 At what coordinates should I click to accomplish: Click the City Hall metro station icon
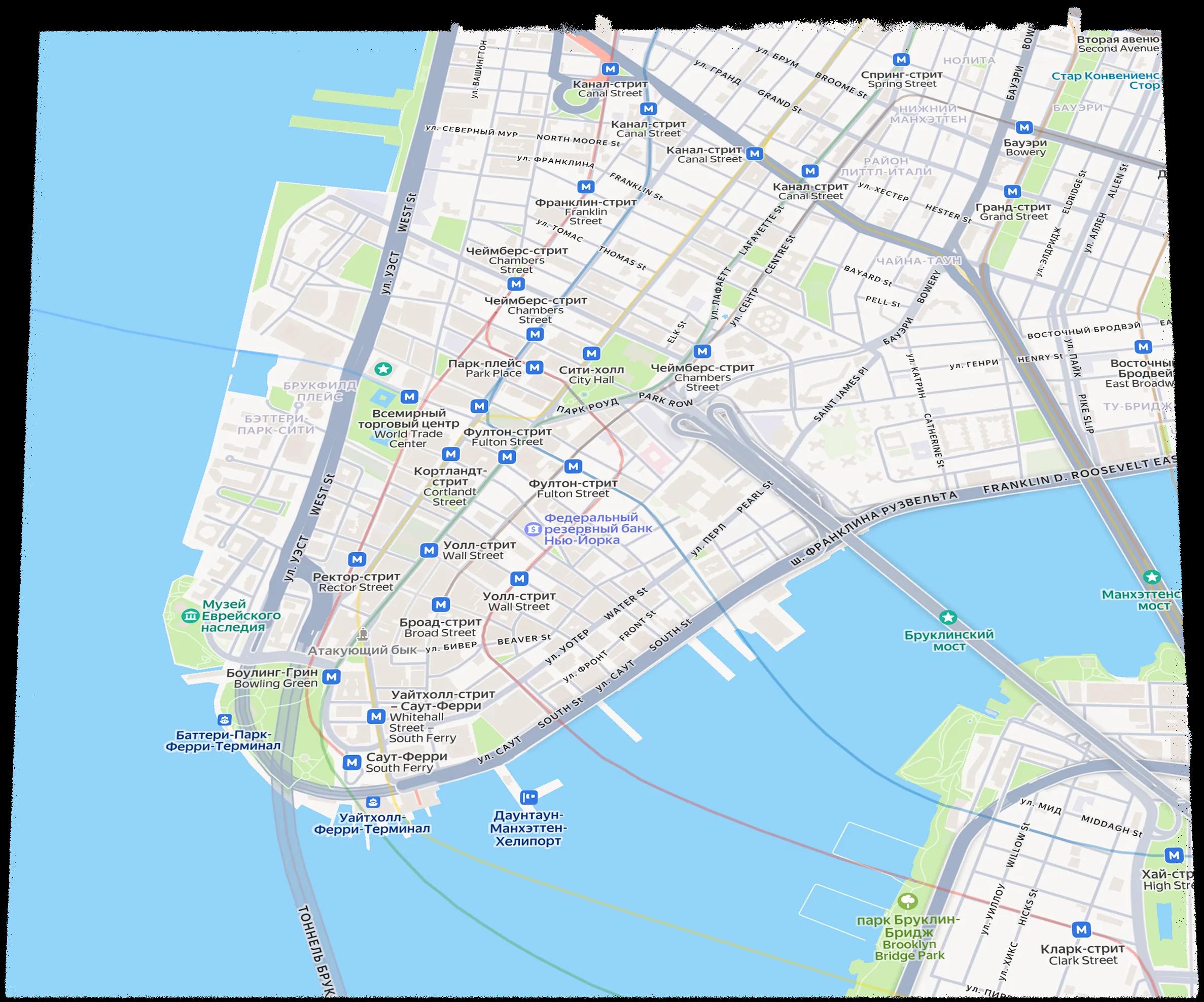pos(591,353)
